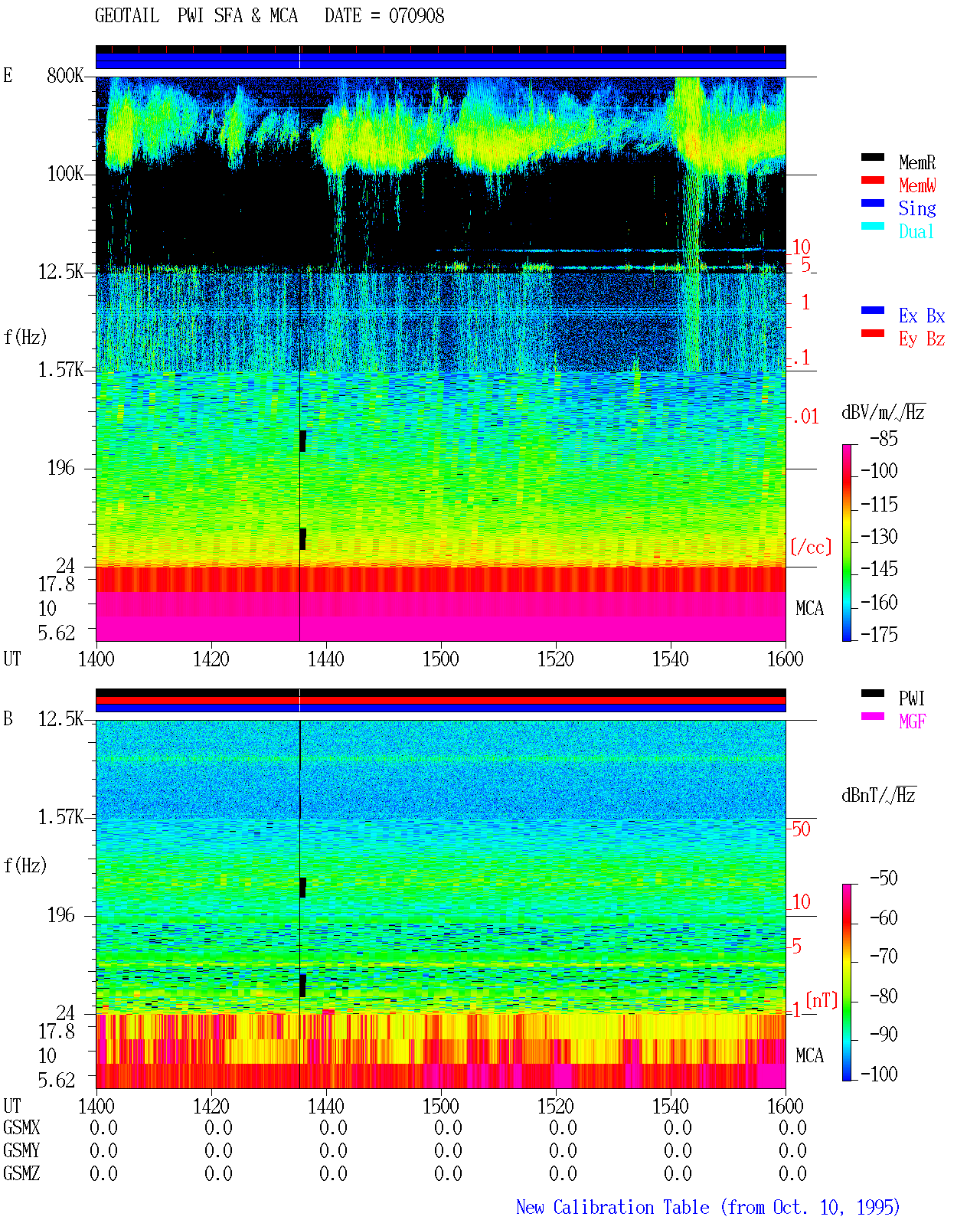The width and height of the screenshot is (980, 1220).
Task: Click the '-175' value on the E color bar
Action: coord(880,634)
